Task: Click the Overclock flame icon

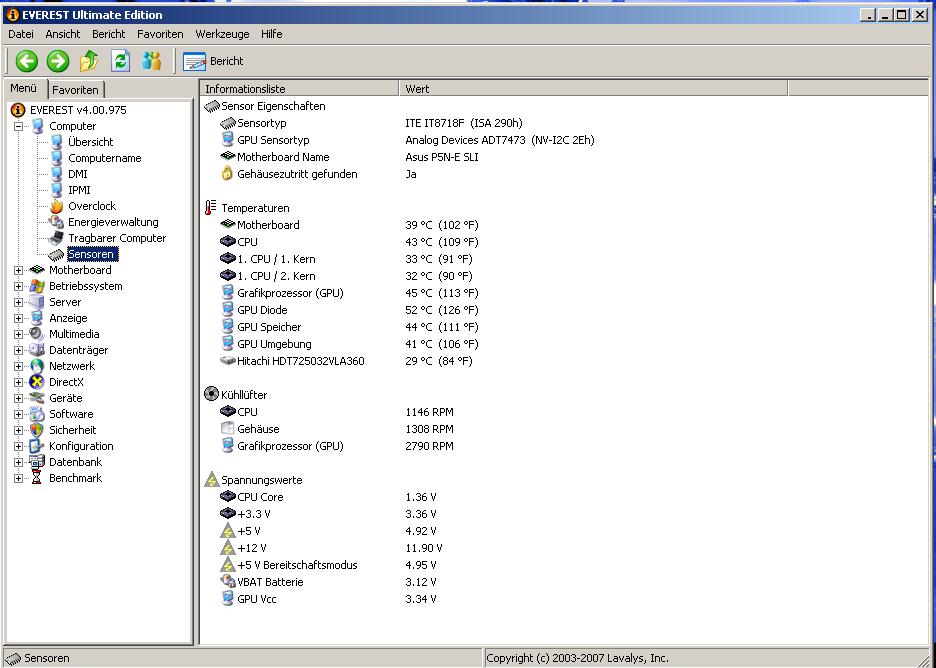Action: (56, 206)
